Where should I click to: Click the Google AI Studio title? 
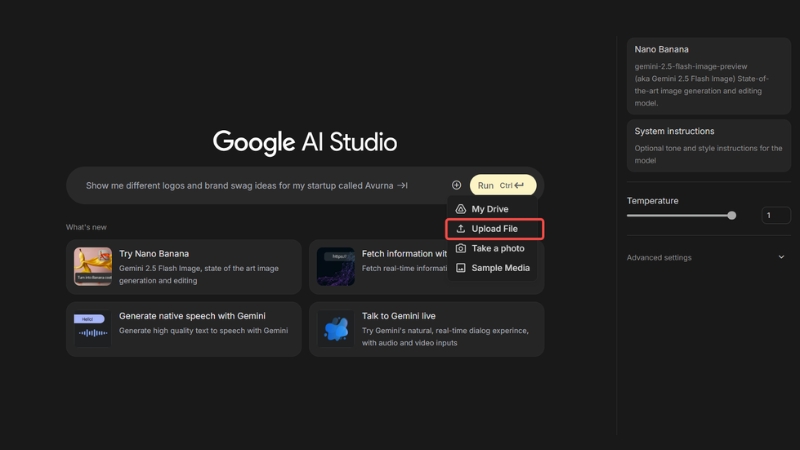click(305, 142)
